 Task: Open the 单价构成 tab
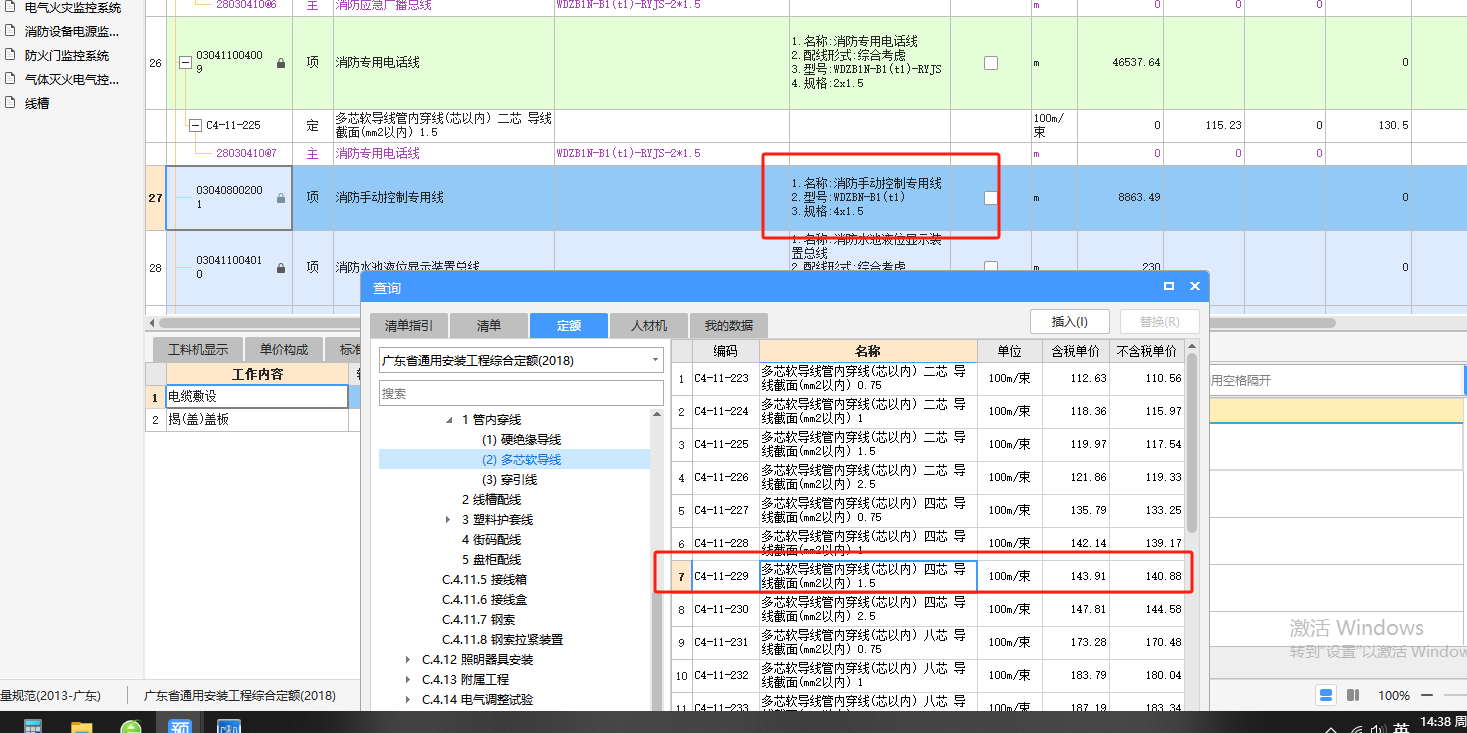click(285, 349)
